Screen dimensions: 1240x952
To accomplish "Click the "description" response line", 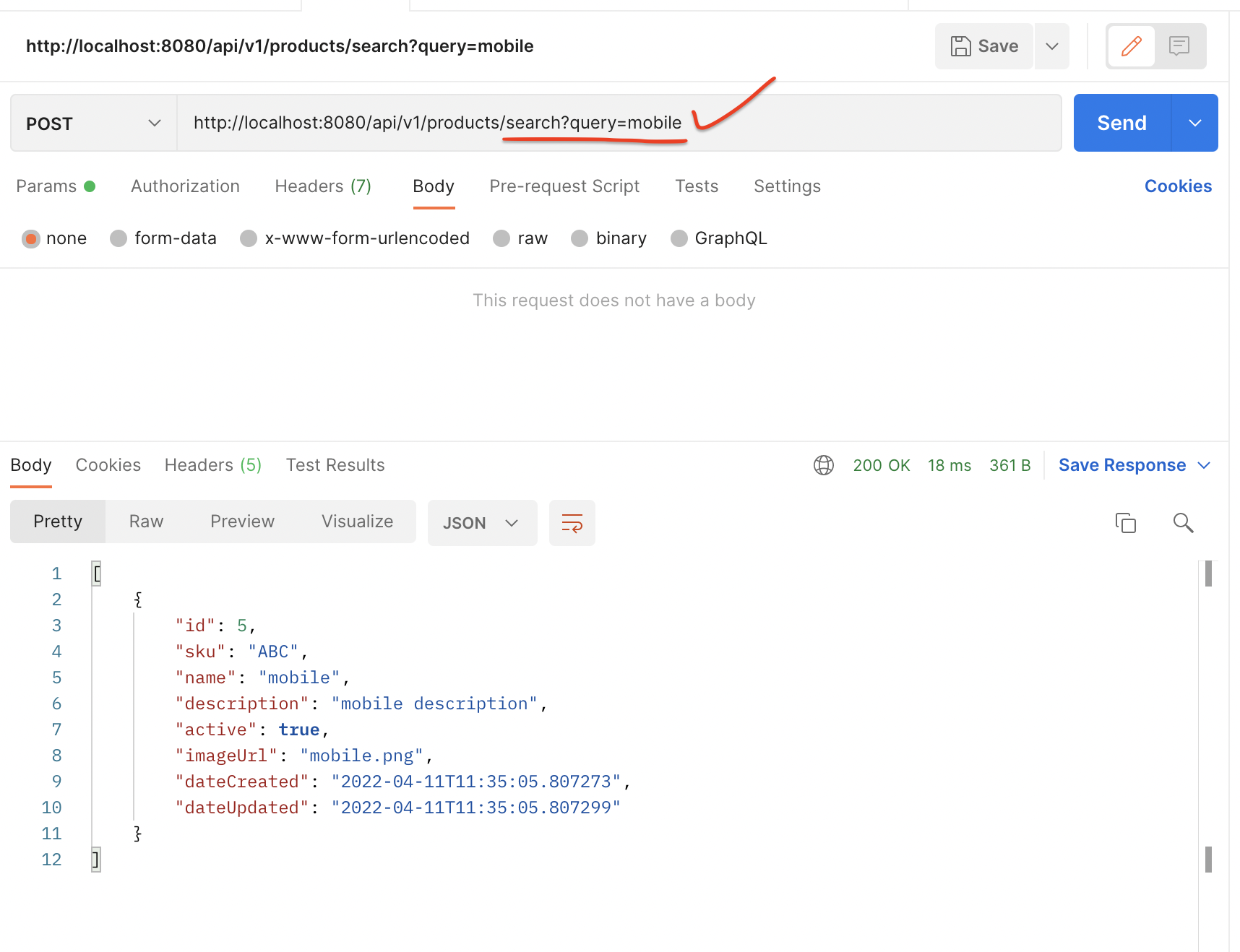I will 361,704.
